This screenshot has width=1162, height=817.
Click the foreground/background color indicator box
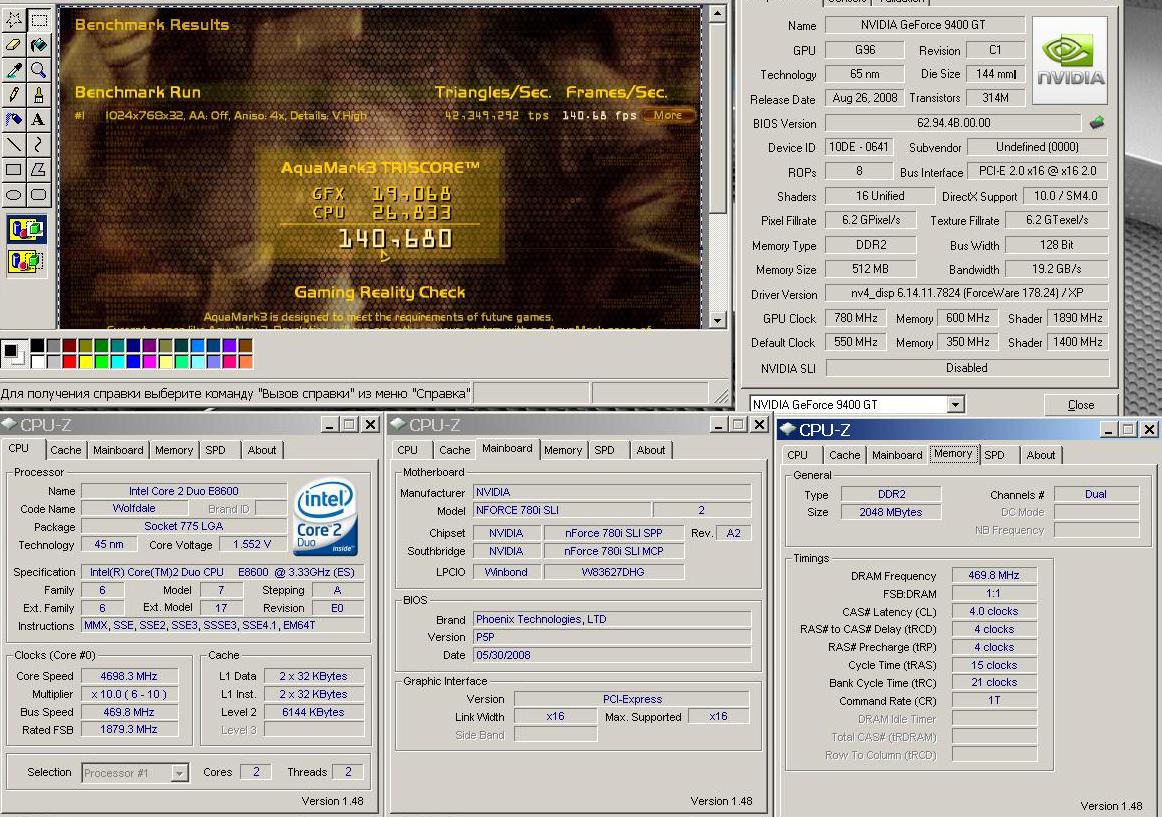[x=13, y=354]
